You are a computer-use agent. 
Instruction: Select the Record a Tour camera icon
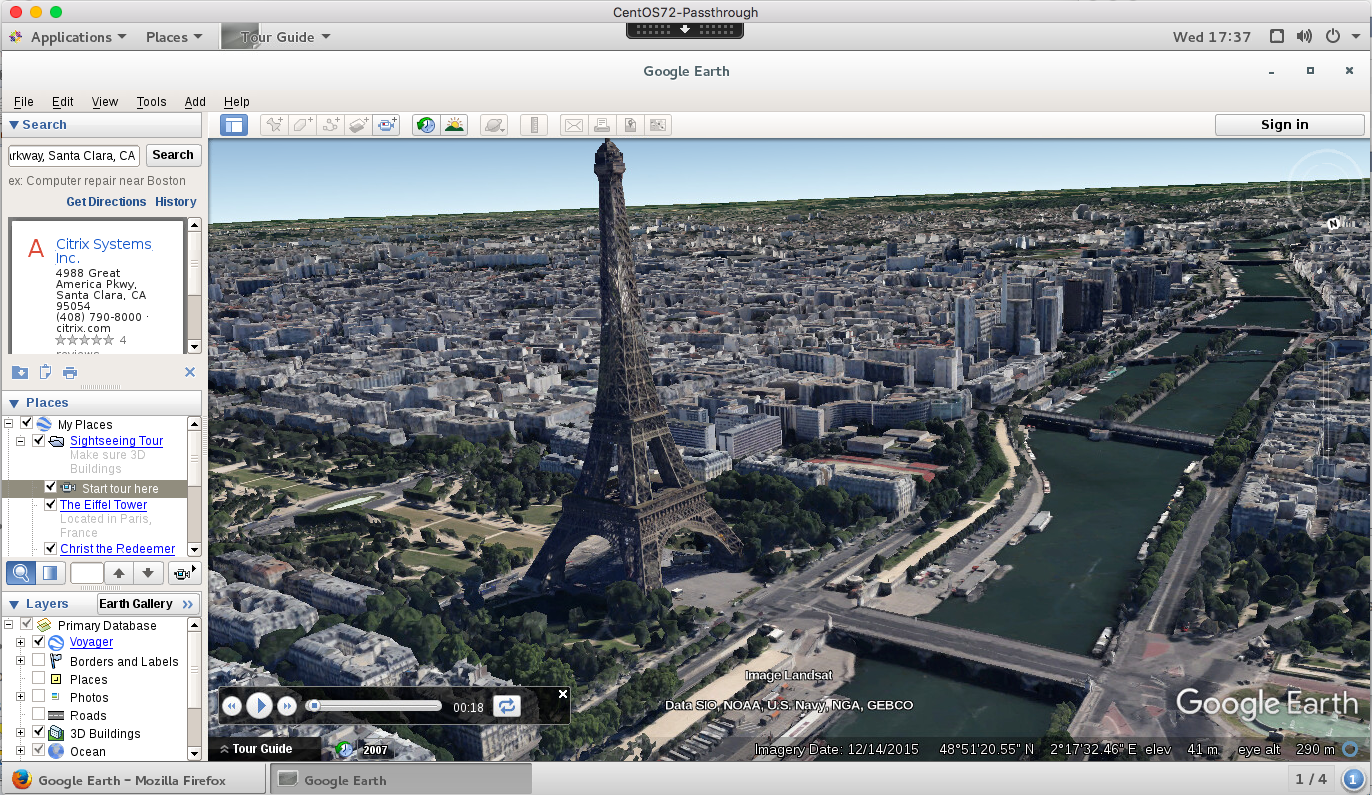click(x=386, y=125)
